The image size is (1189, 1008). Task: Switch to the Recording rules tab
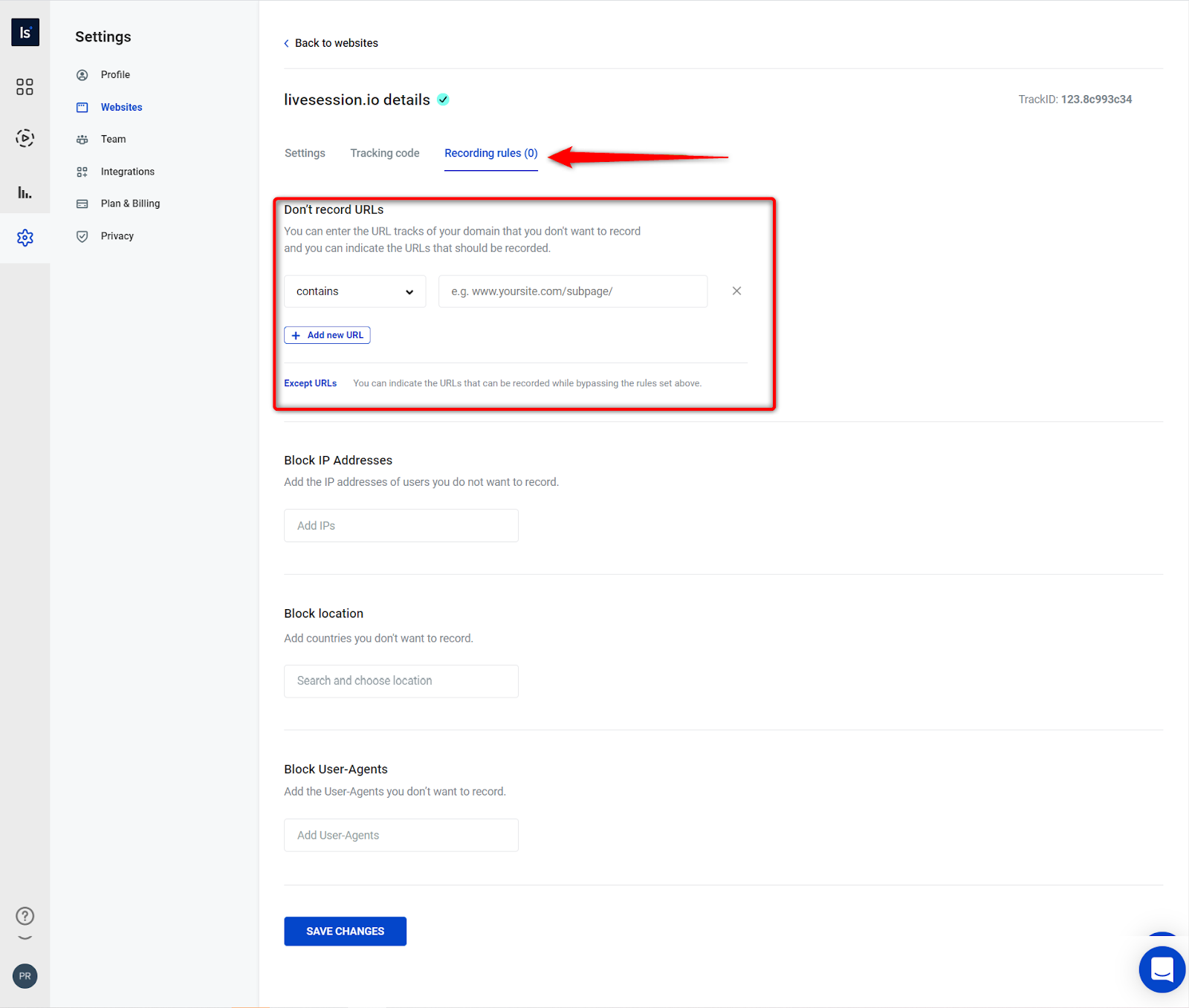pyautogui.click(x=490, y=153)
